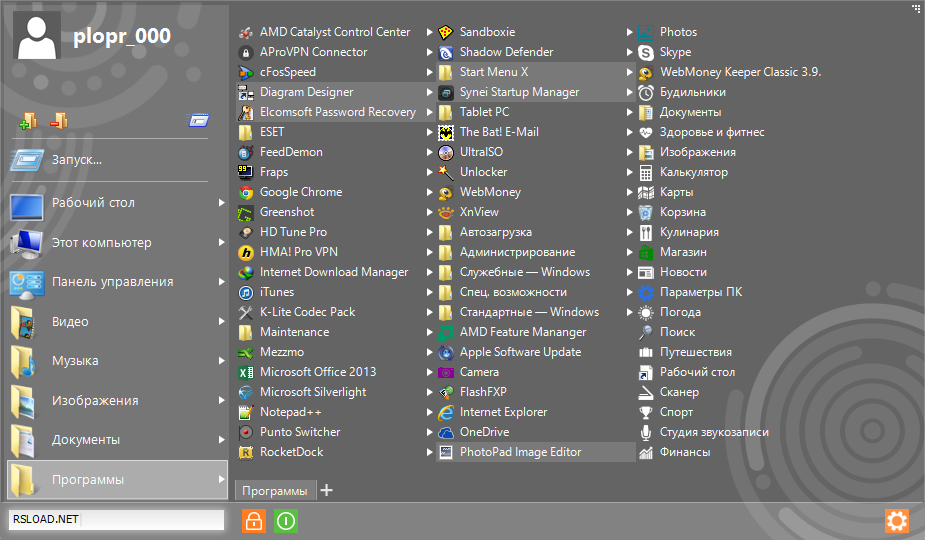Select PhotoPad Image Editor menu entry
Screen dimensions: 925x540
click(520, 452)
